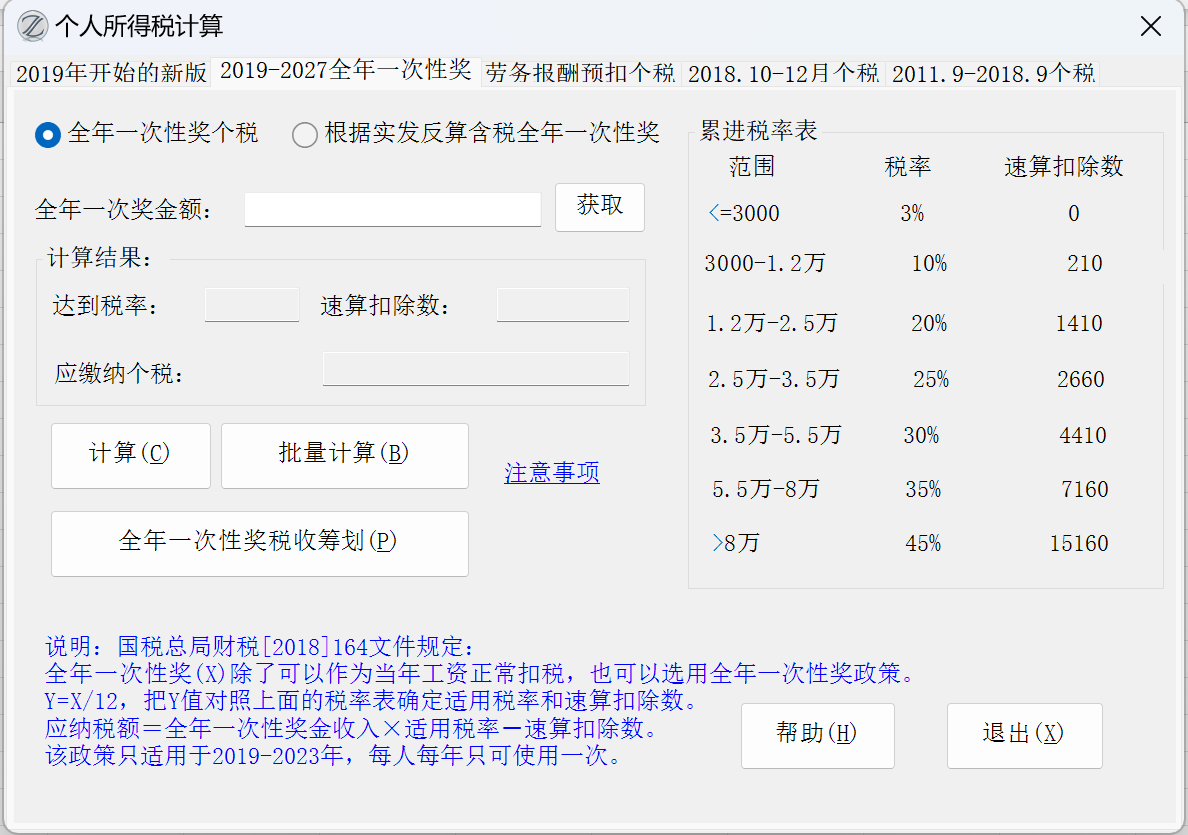Click the 应缴纳个税 result field

pos(475,370)
